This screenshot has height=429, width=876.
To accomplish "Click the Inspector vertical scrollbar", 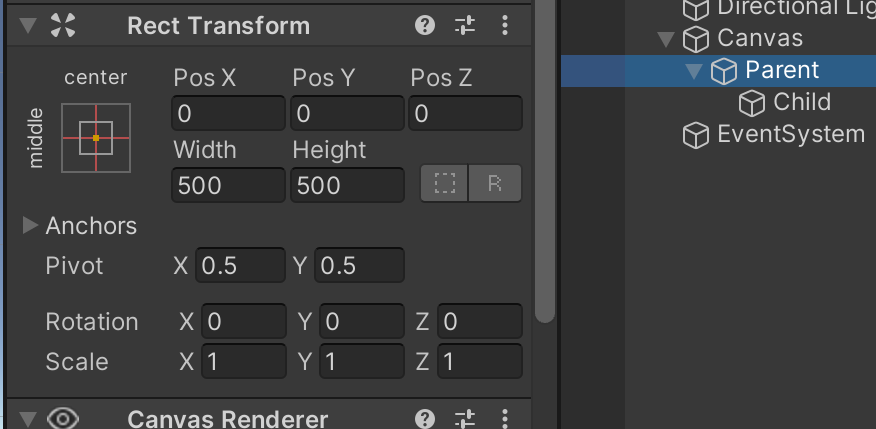I will click(x=544, y=161).
